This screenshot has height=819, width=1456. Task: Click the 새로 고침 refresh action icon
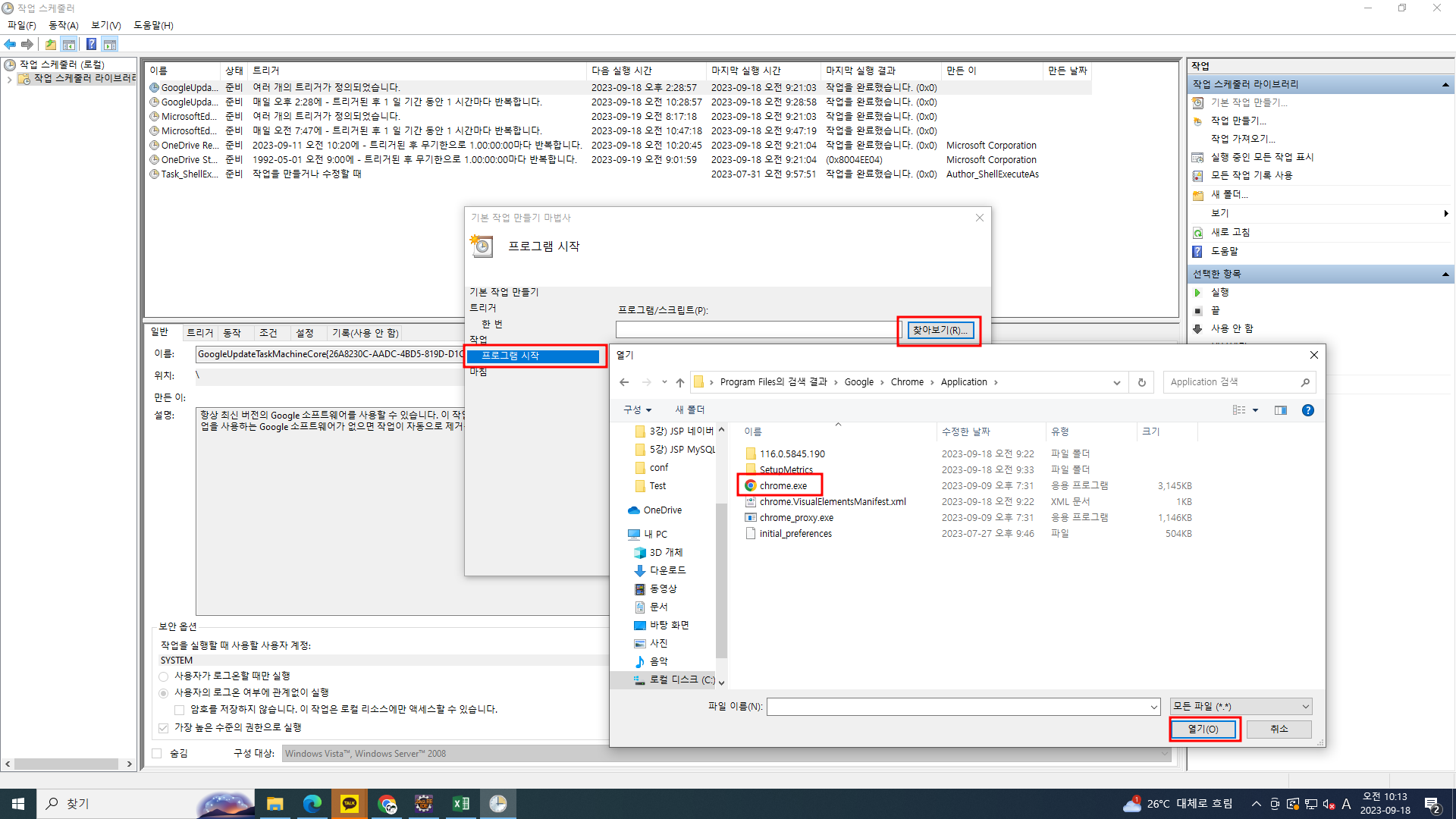[x=1198, y=233]
